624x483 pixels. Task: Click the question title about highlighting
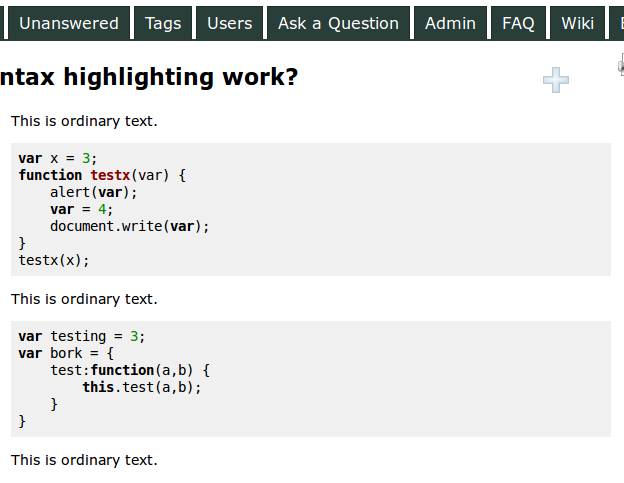pyautogui.click(x=149, y=77)
